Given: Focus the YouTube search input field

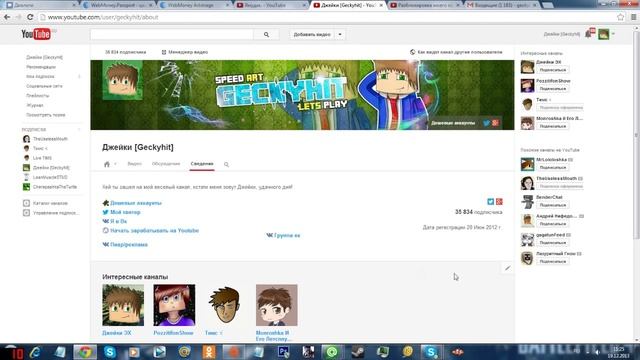Looking at the screenshot, I should tap(172, 35).
